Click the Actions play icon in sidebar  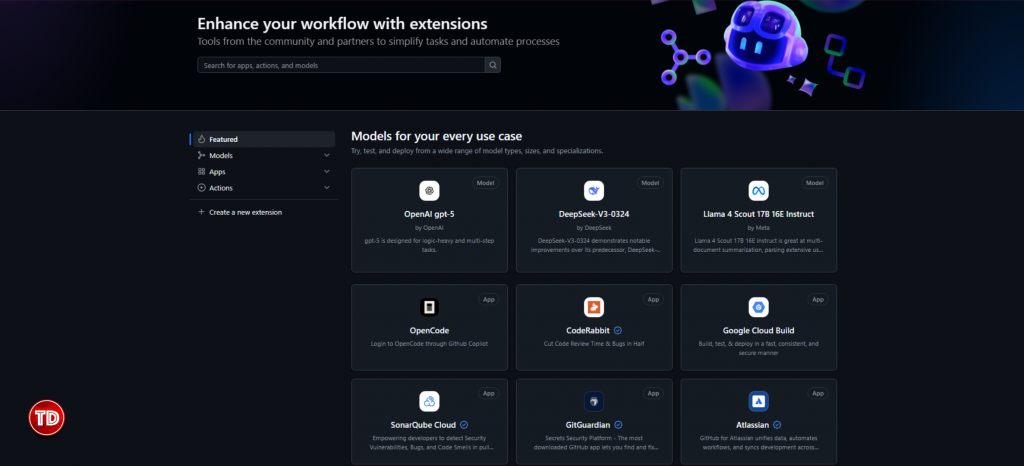point(202,188)
